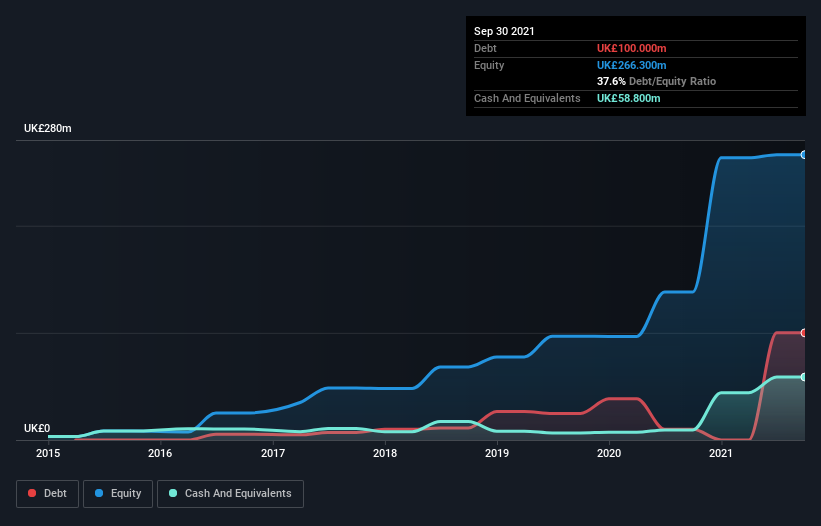The height and width of the screenshot is (526, 821).
Task: Click the Sep 30 2021 tooltip date
Action: [504, 31]
